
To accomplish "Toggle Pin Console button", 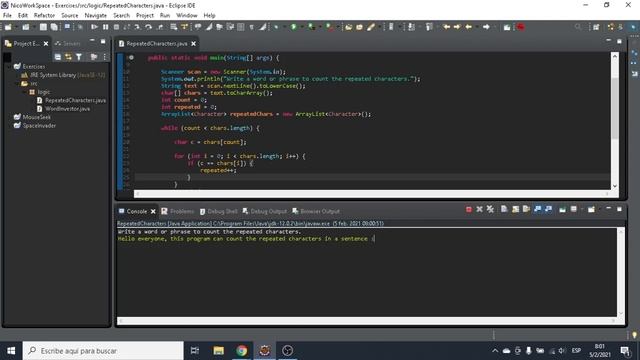I will [x=562, y=209].
